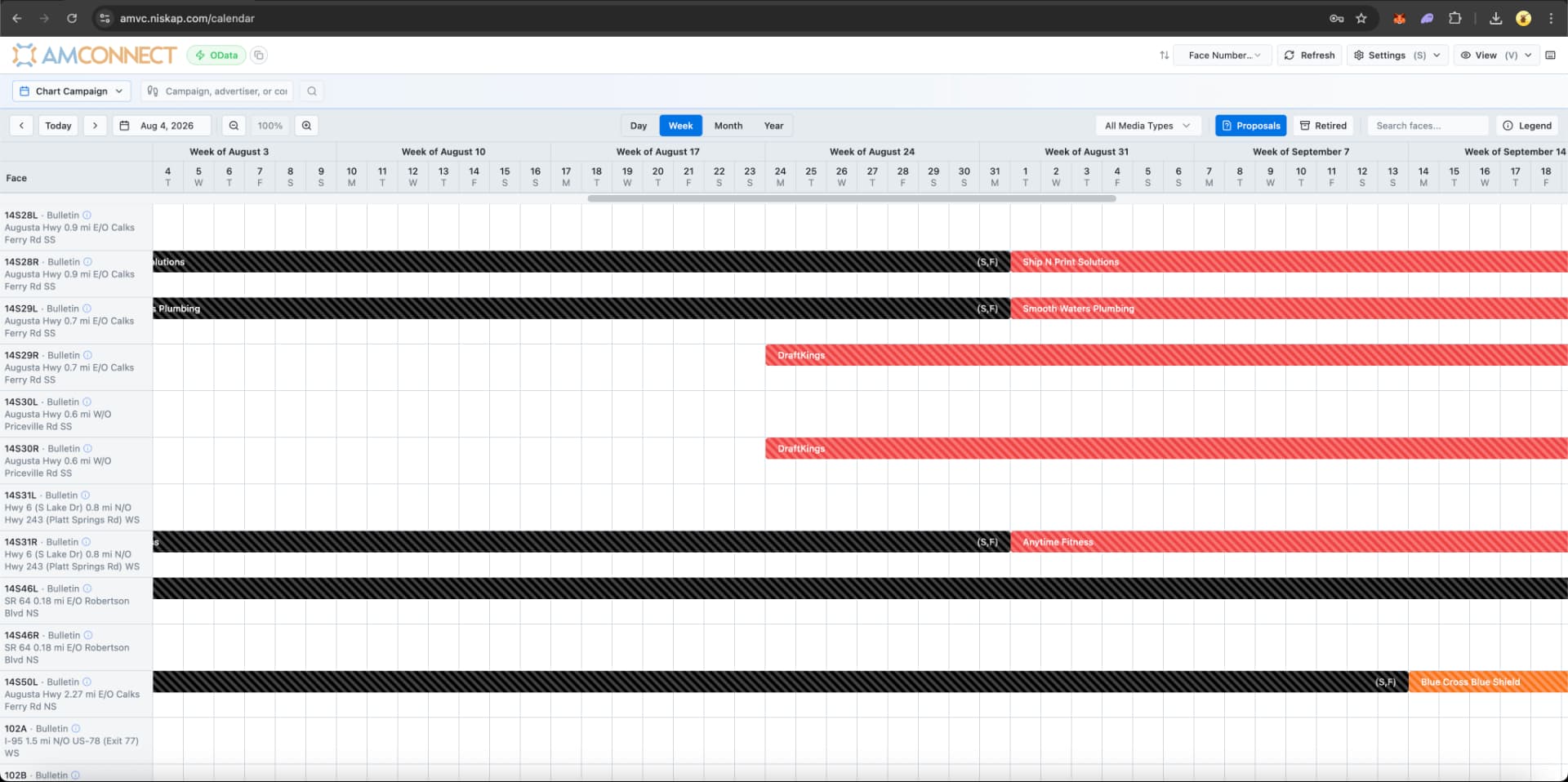This screenshot has height=782, width=1568.
Task: Click the sort order arrows icon
Action: point(1165,56)
